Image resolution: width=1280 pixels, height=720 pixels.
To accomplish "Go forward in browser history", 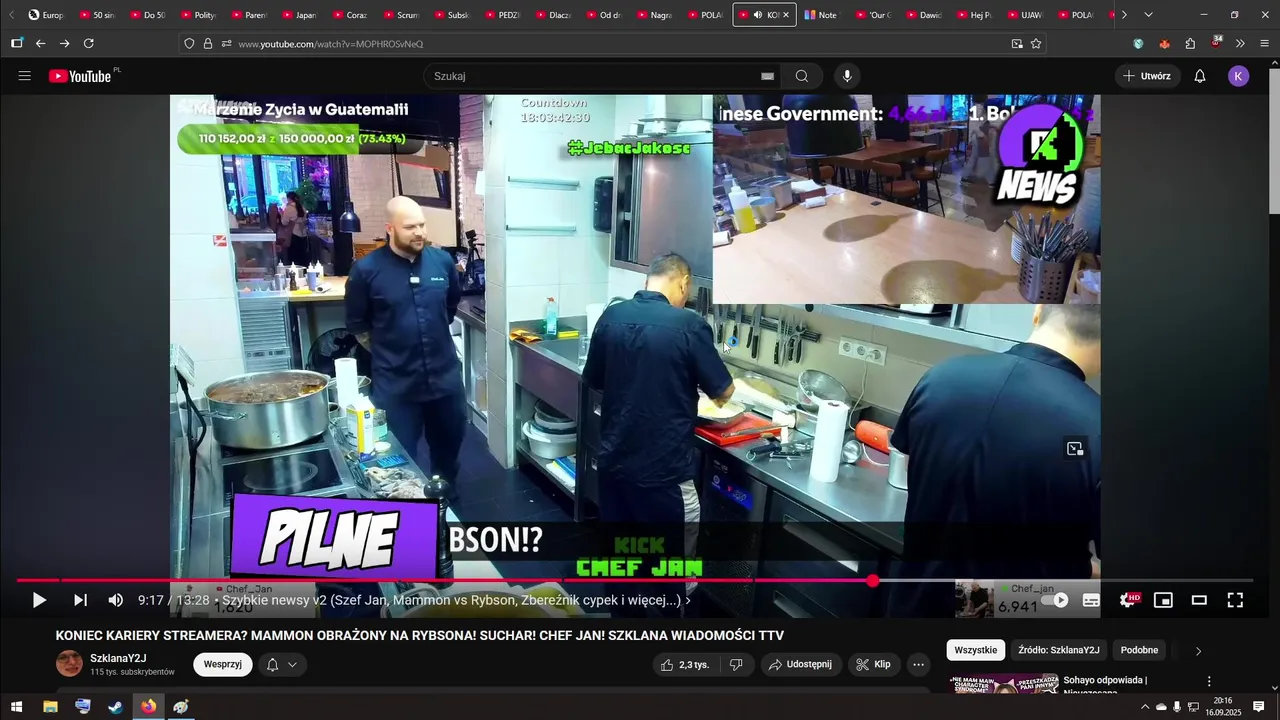I will coord(64,44).
